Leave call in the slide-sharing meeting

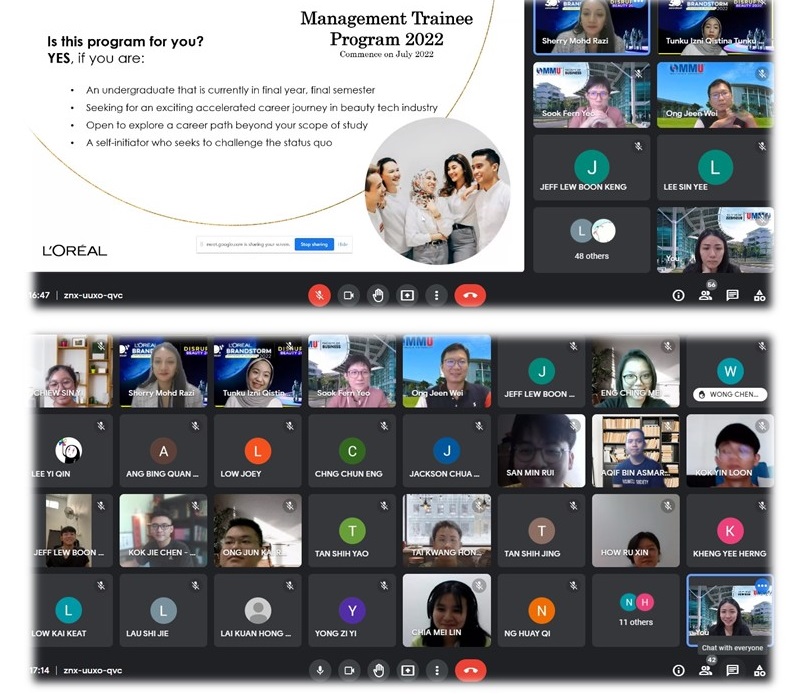470,295
